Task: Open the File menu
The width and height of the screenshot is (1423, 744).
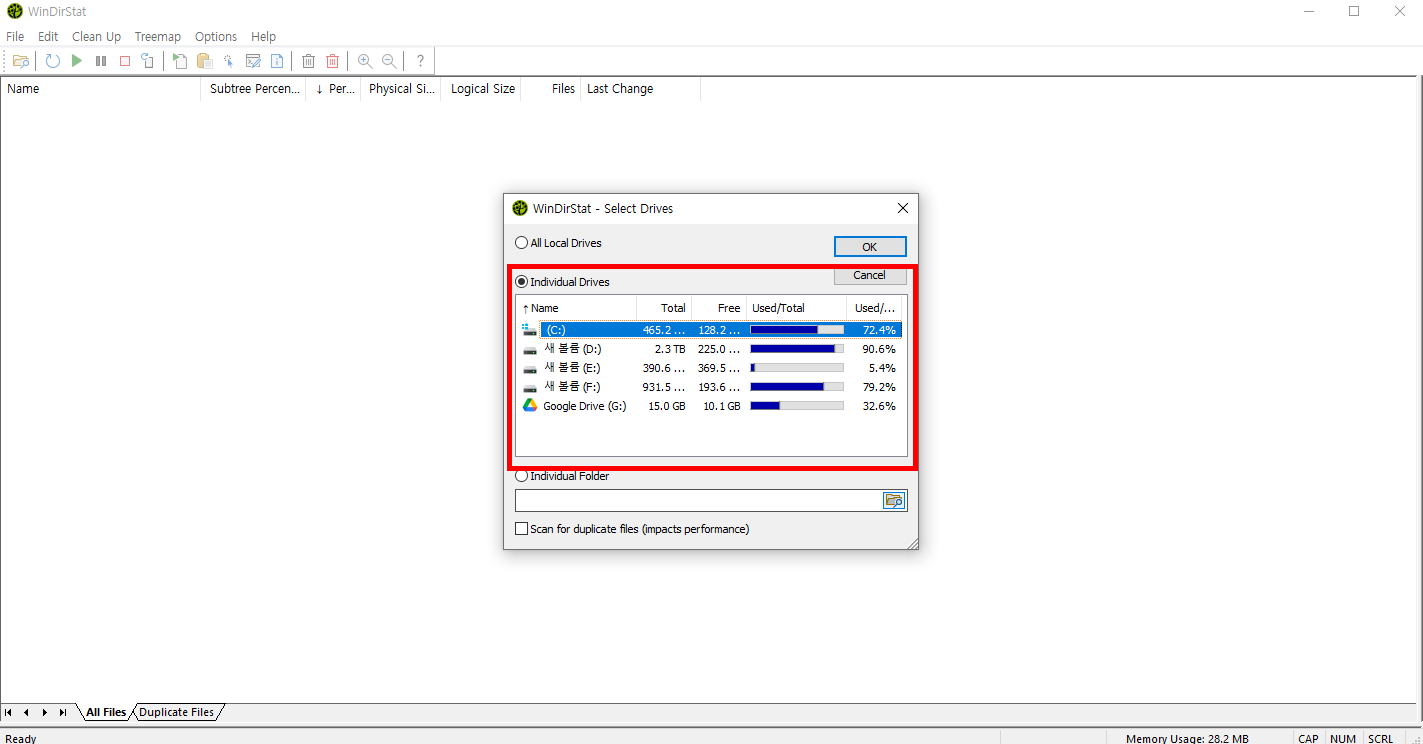Action: [15, 36]
